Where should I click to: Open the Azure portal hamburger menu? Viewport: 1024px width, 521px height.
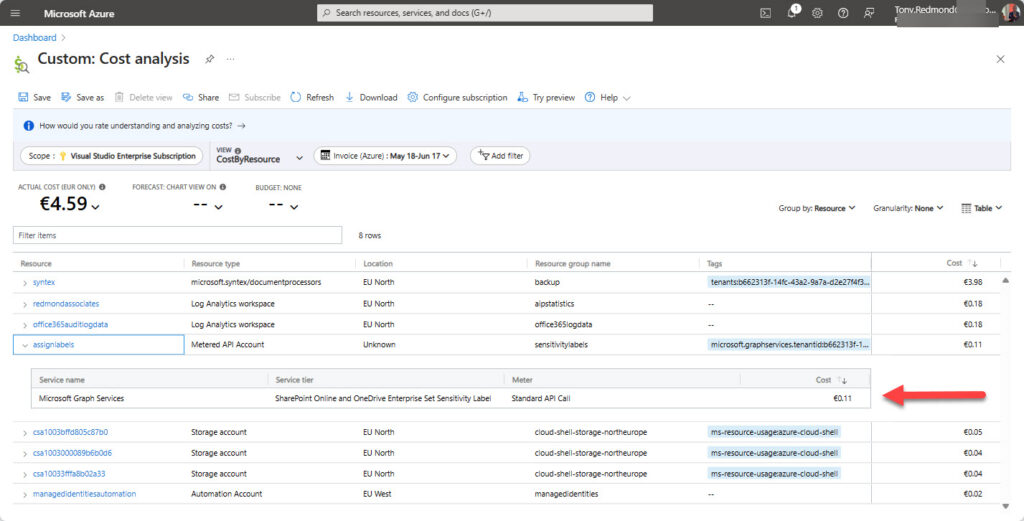[x=16, y=13]
